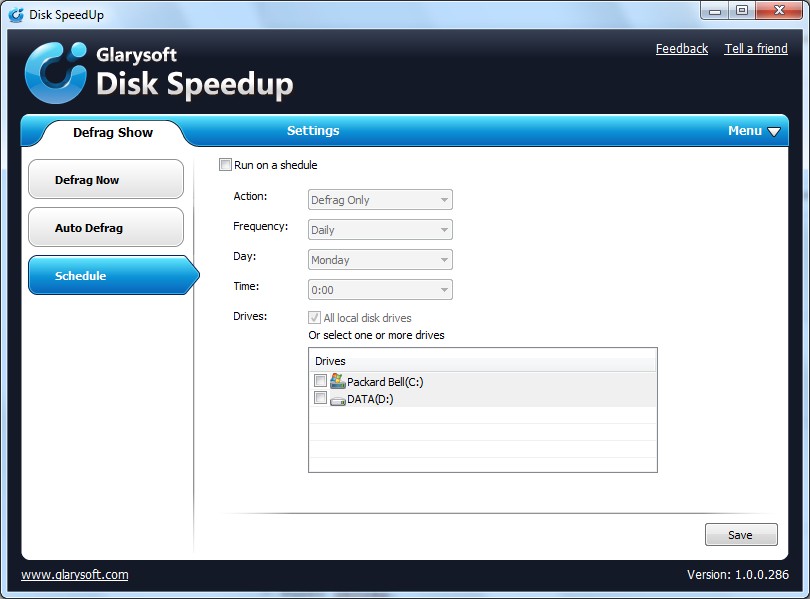810x599 pixels.
Task: Click the Drives column header
Action: [x=482, y=361]
